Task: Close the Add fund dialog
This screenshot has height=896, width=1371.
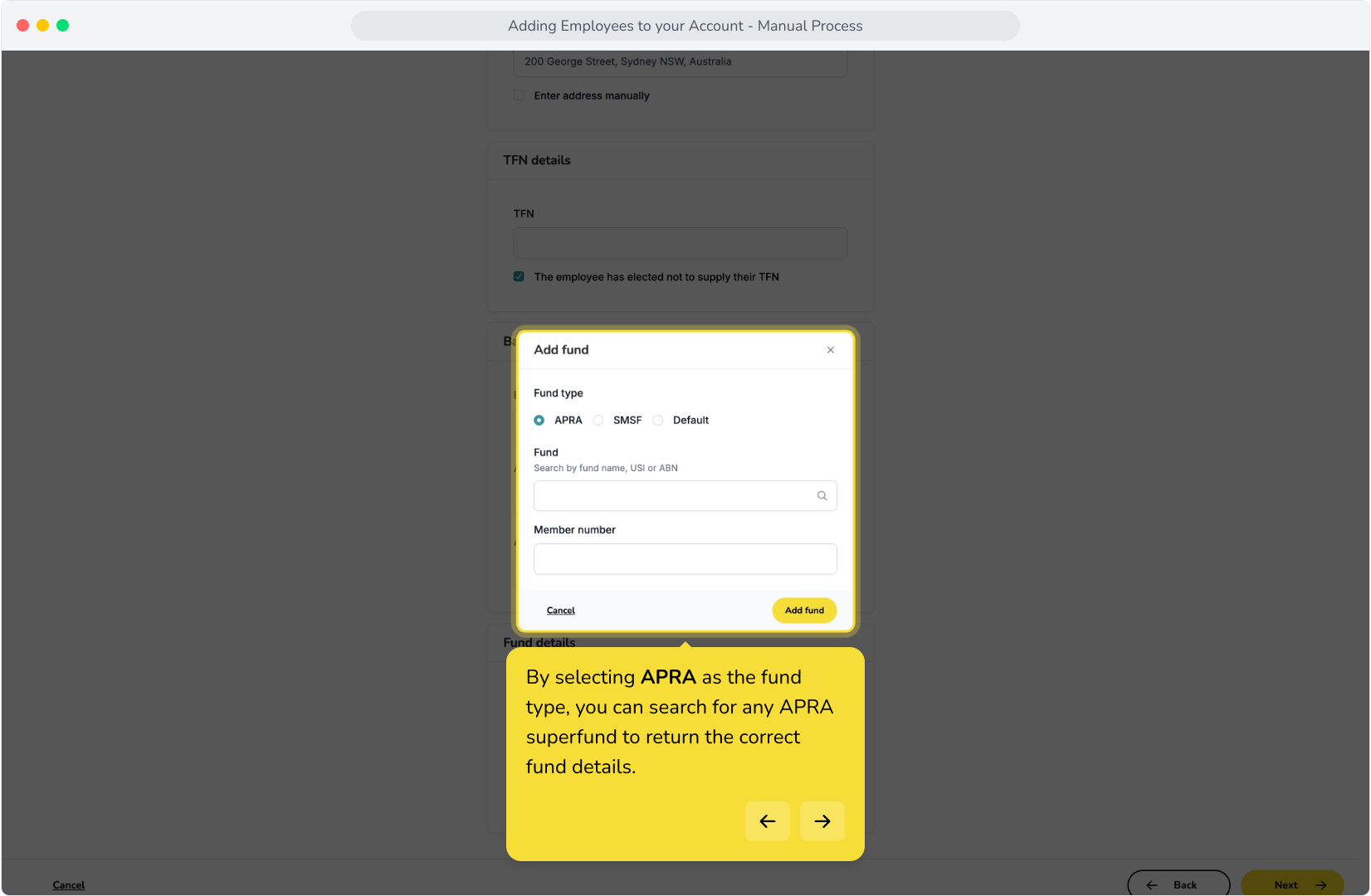Action: 830,350
